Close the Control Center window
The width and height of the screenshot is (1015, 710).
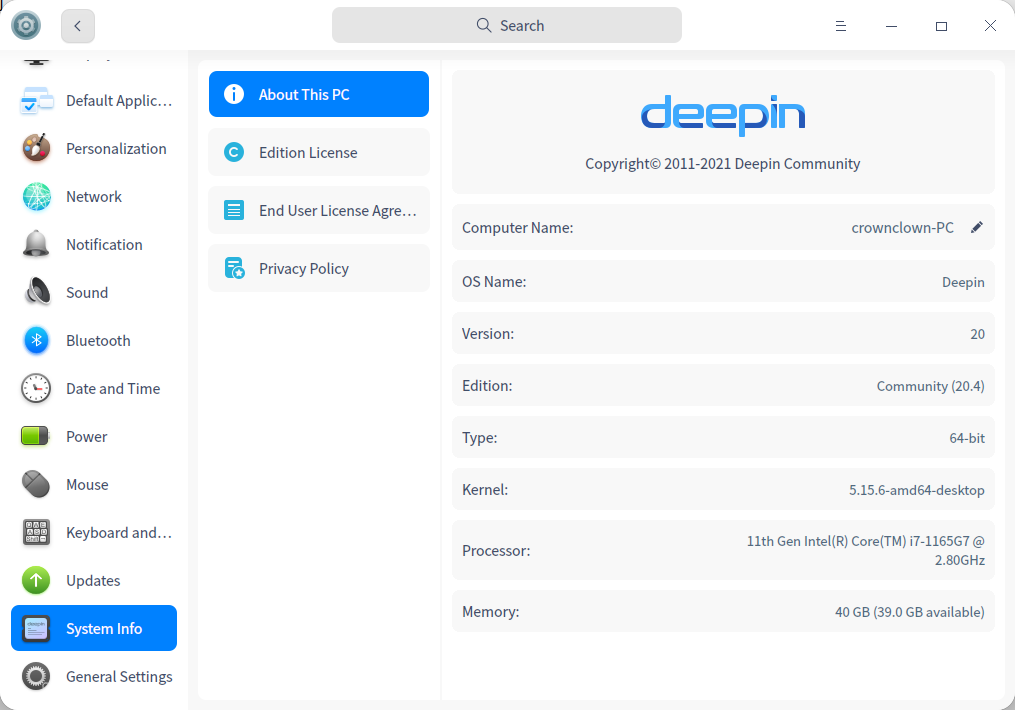click(x=990, y=26)
